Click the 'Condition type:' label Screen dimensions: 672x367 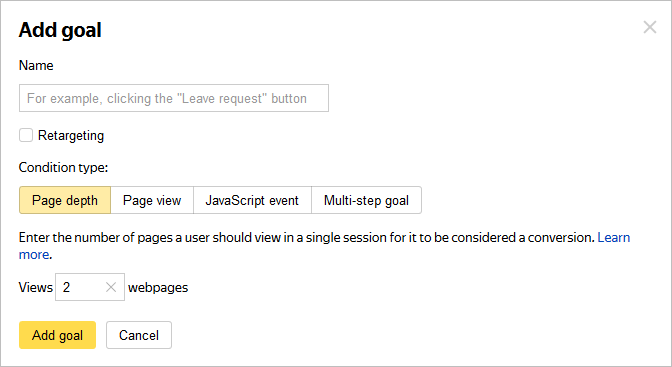point(63,167)
